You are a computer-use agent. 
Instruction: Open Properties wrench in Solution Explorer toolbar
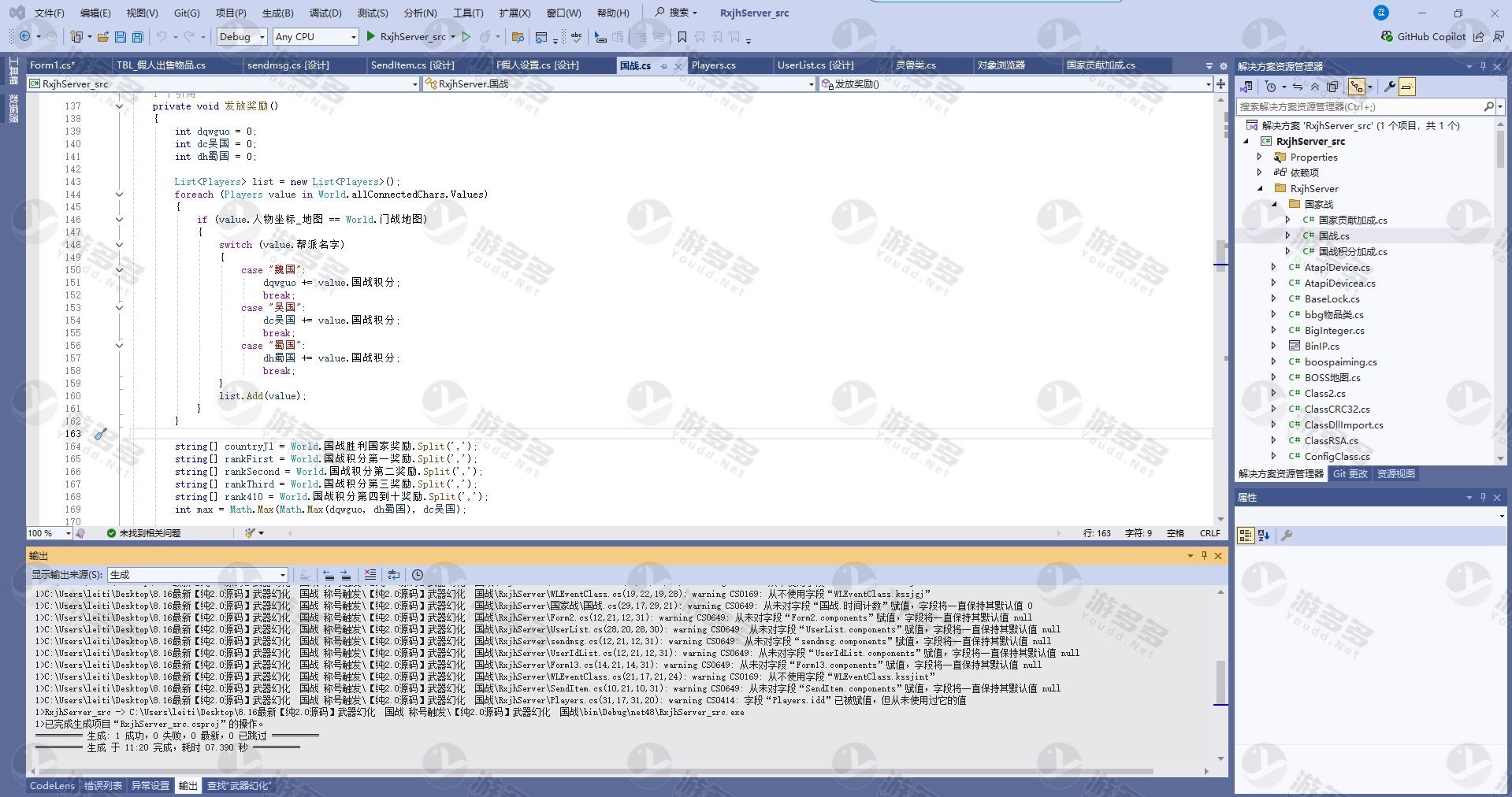point(1390,87)
